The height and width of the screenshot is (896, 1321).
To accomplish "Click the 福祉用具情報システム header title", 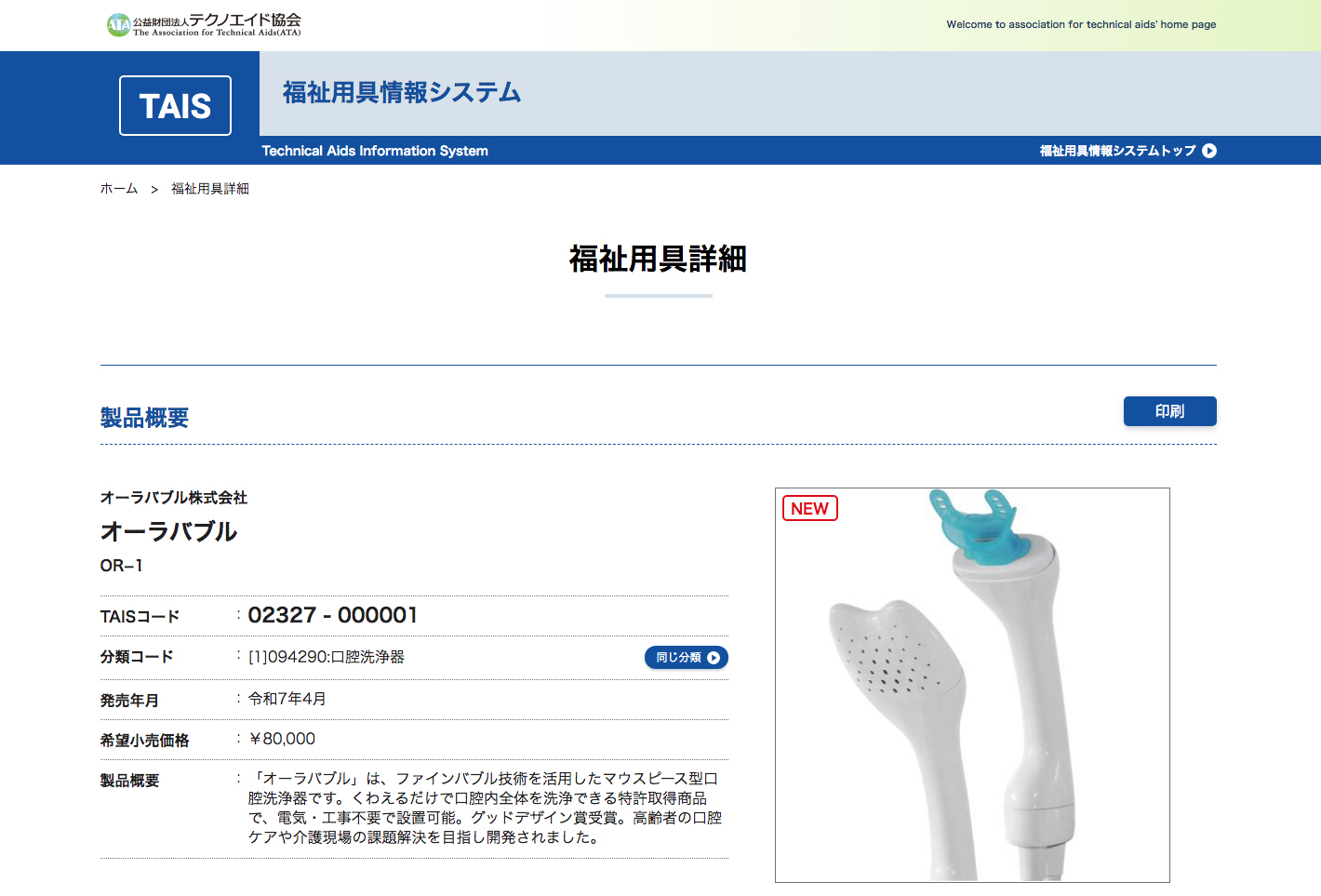I will (x=402, y=92).
